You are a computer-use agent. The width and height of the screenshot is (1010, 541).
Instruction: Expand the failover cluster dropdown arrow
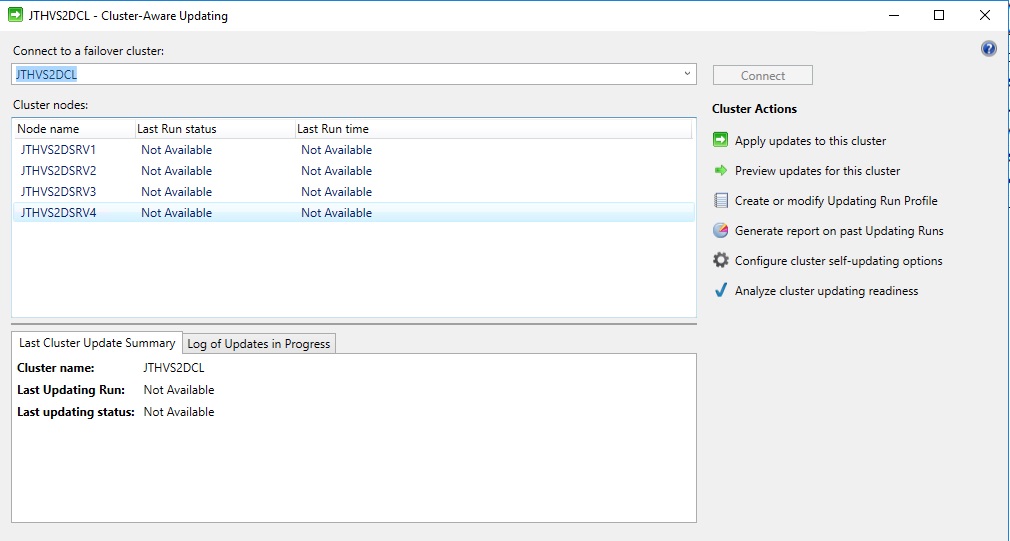(687, 74)
